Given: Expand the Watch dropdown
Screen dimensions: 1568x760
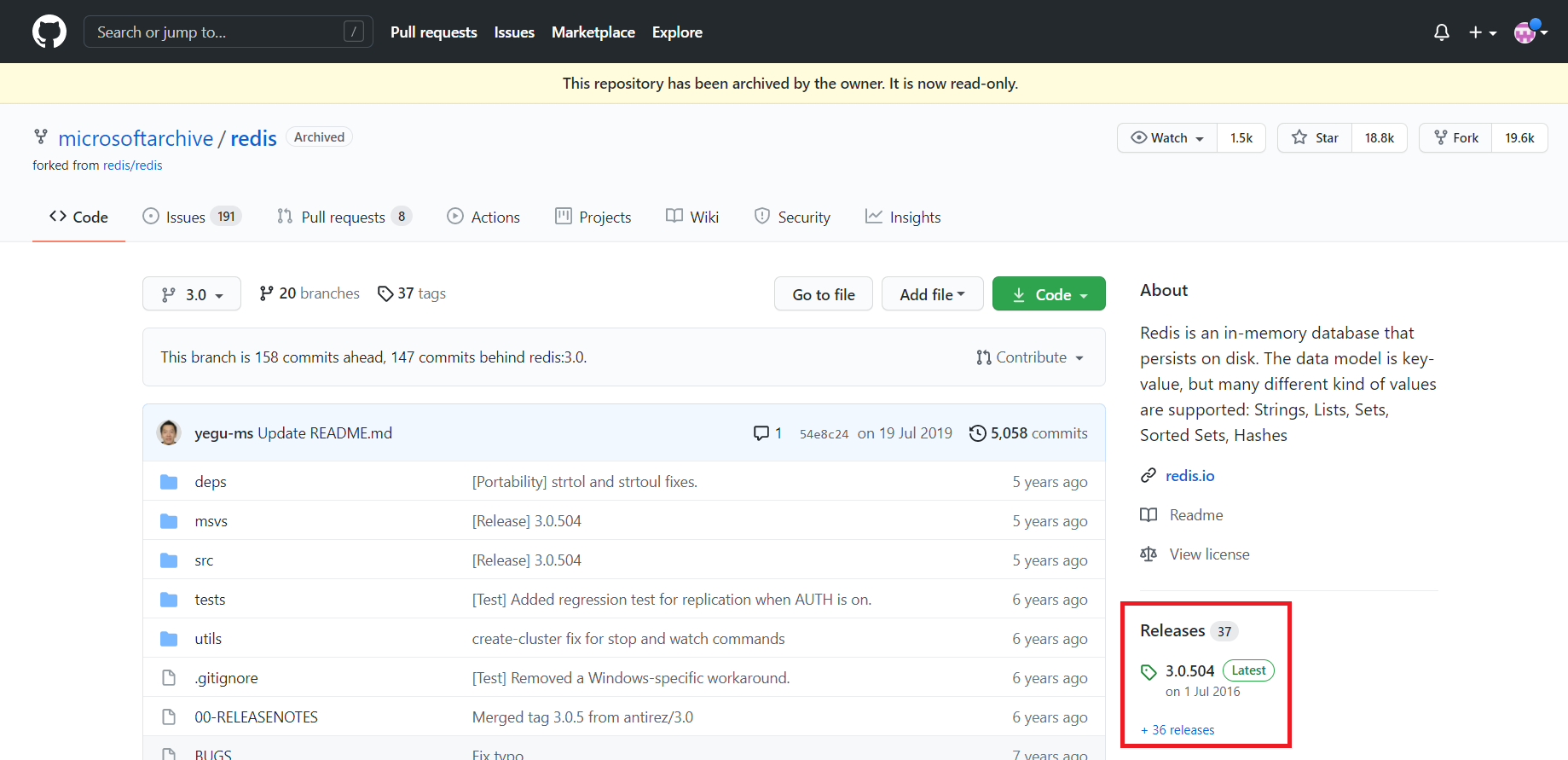Looking at the screenshot, I should point(1167,138).
